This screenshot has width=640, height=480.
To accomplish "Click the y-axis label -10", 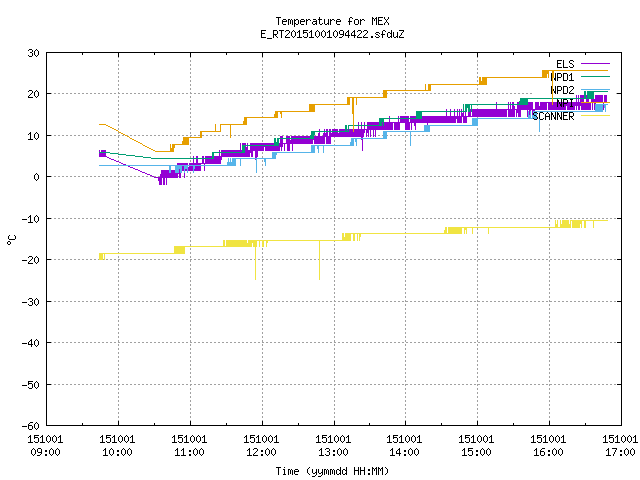I will pos(31,219).
